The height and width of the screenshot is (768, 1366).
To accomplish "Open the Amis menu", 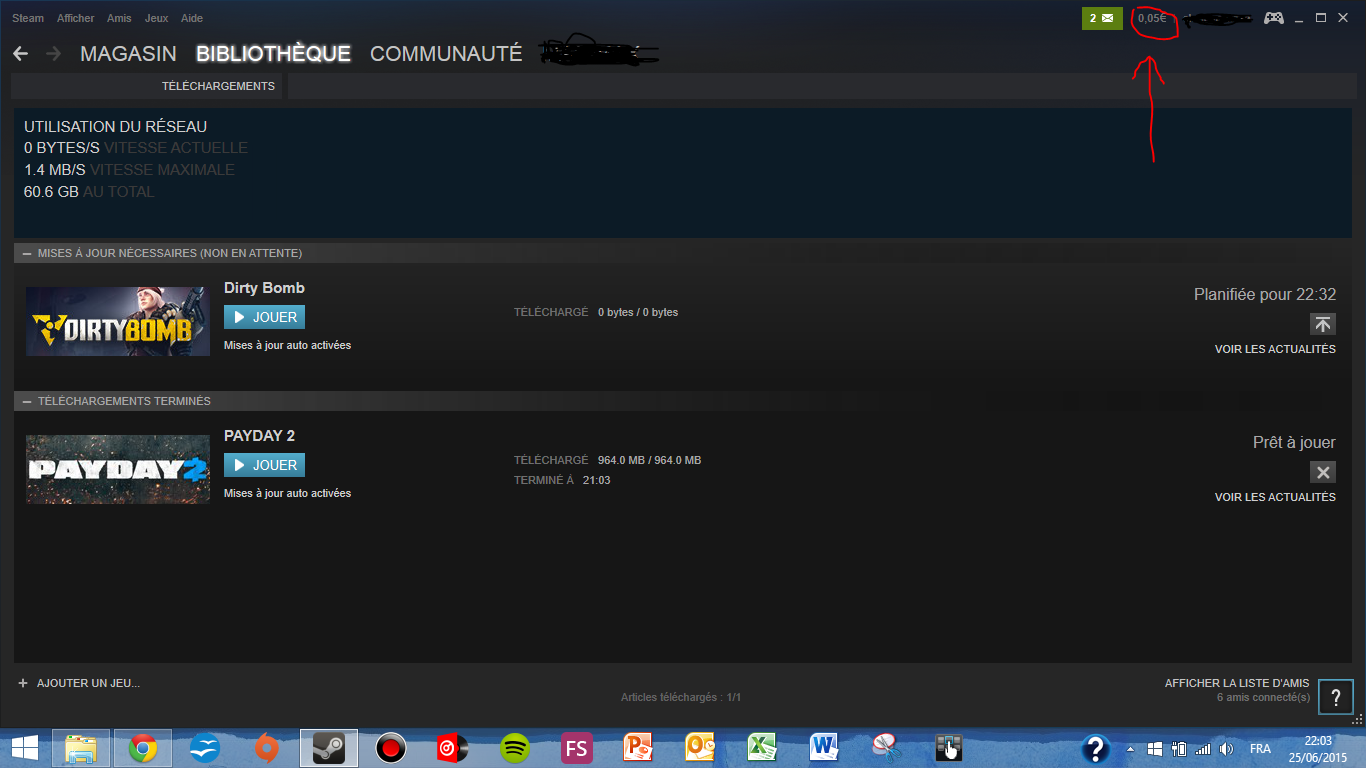I will 120,18.
